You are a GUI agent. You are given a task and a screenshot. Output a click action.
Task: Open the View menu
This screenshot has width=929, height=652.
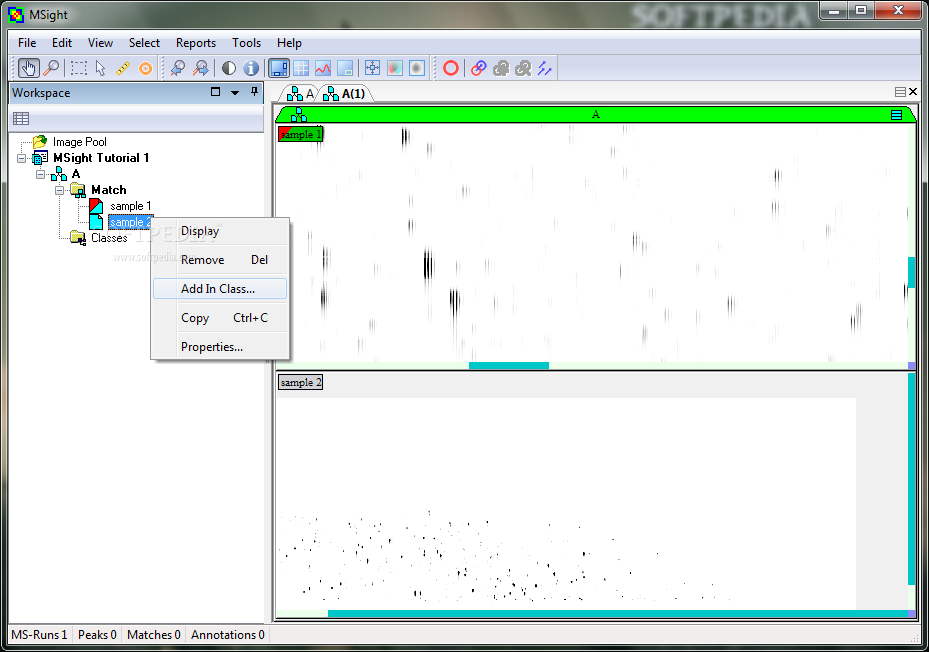[x=100, y=43]
